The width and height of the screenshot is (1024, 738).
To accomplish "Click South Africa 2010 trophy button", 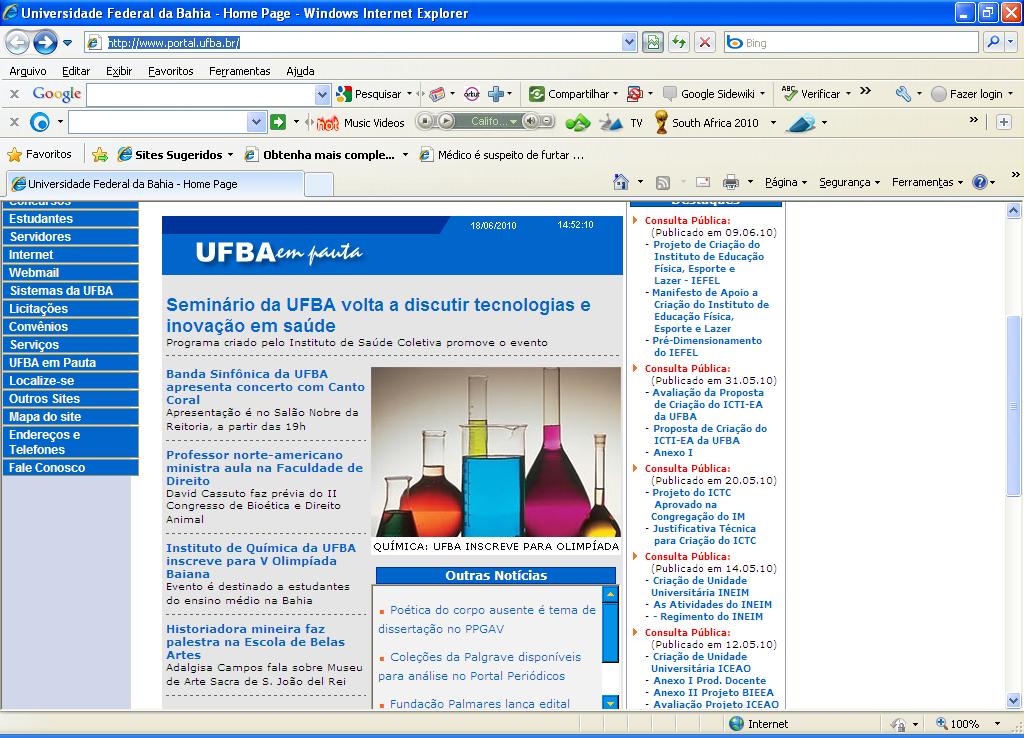I will (x=707, y=123).
